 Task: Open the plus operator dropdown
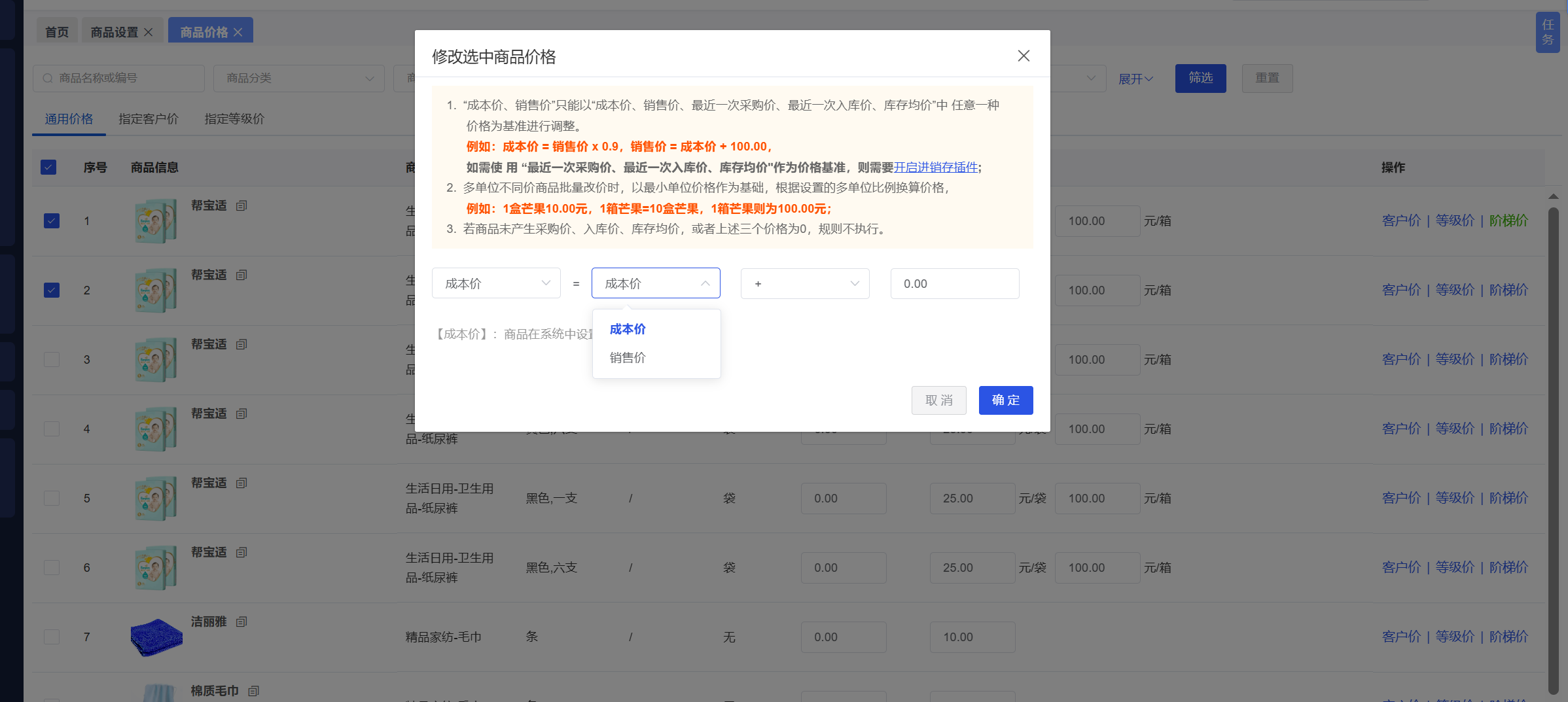(804, 283)
